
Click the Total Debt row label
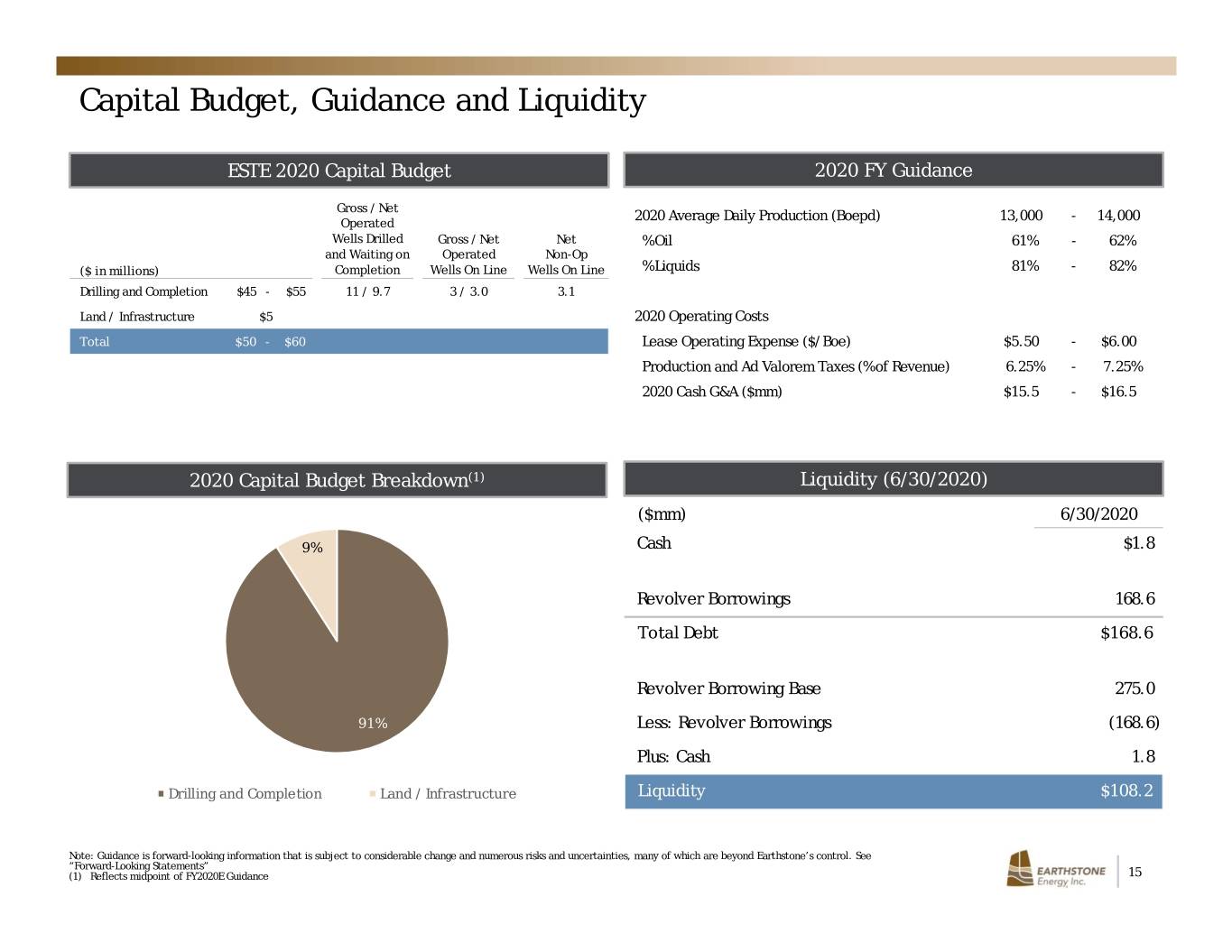(678, 633)
